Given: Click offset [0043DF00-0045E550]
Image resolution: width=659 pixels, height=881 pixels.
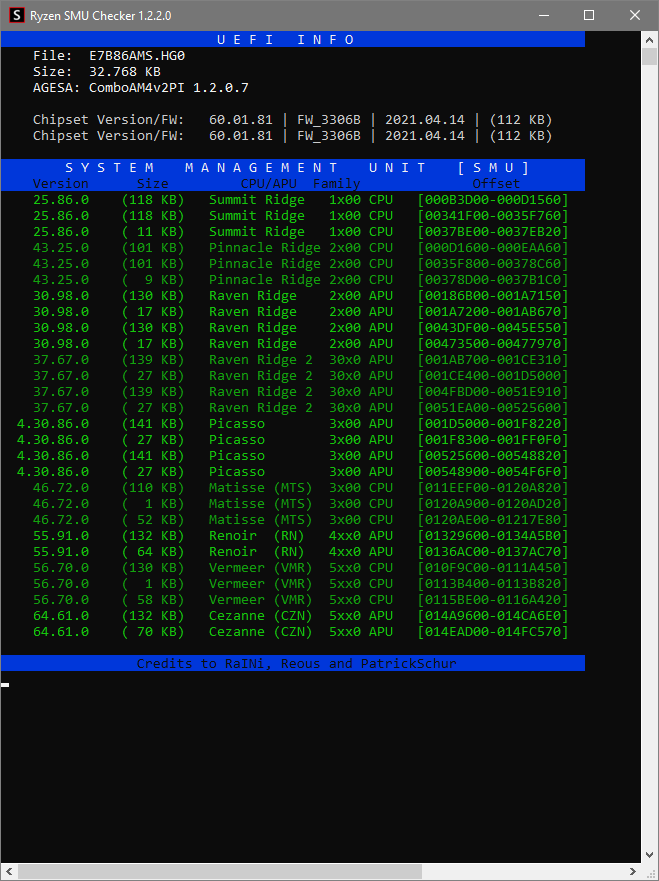Looking at the screenshot, I should point(493,328).
